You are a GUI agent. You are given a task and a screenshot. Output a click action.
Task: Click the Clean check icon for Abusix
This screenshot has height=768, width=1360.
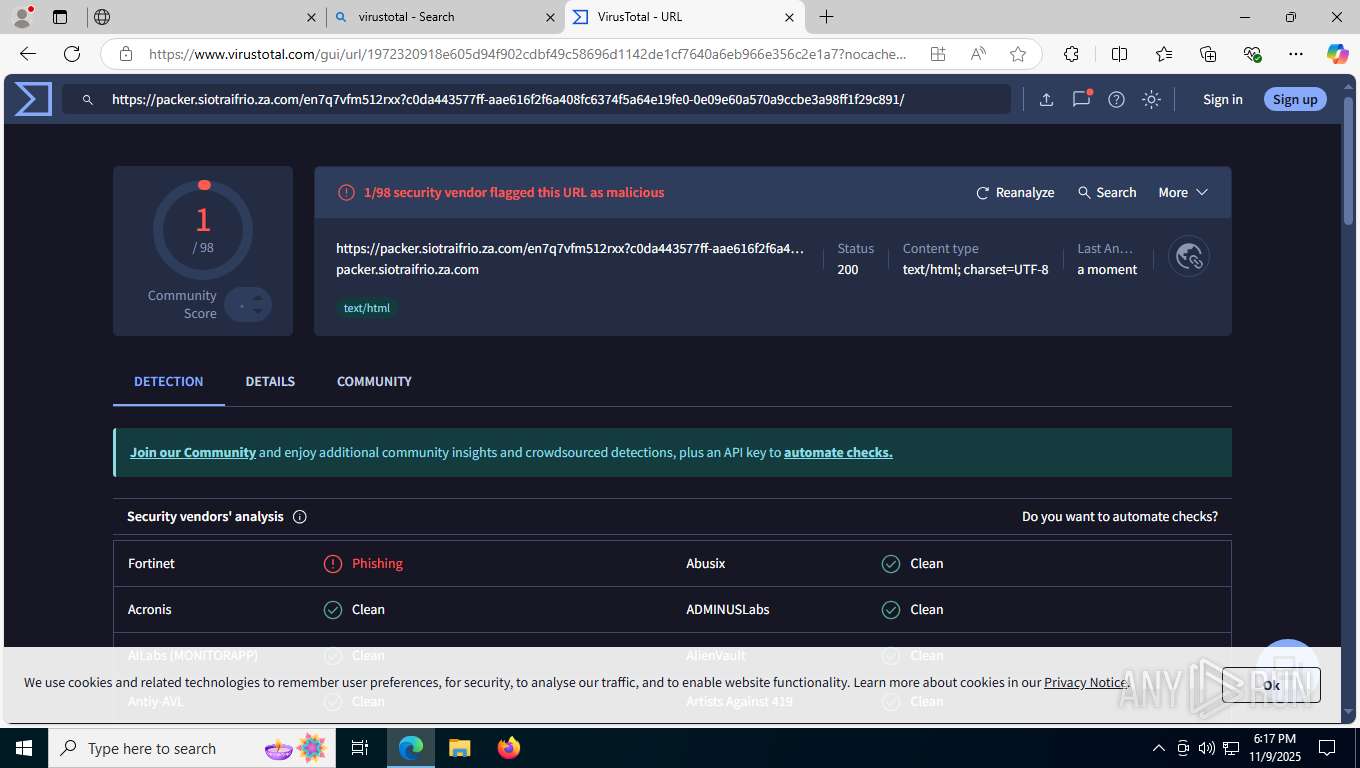(x=891, y=564)
